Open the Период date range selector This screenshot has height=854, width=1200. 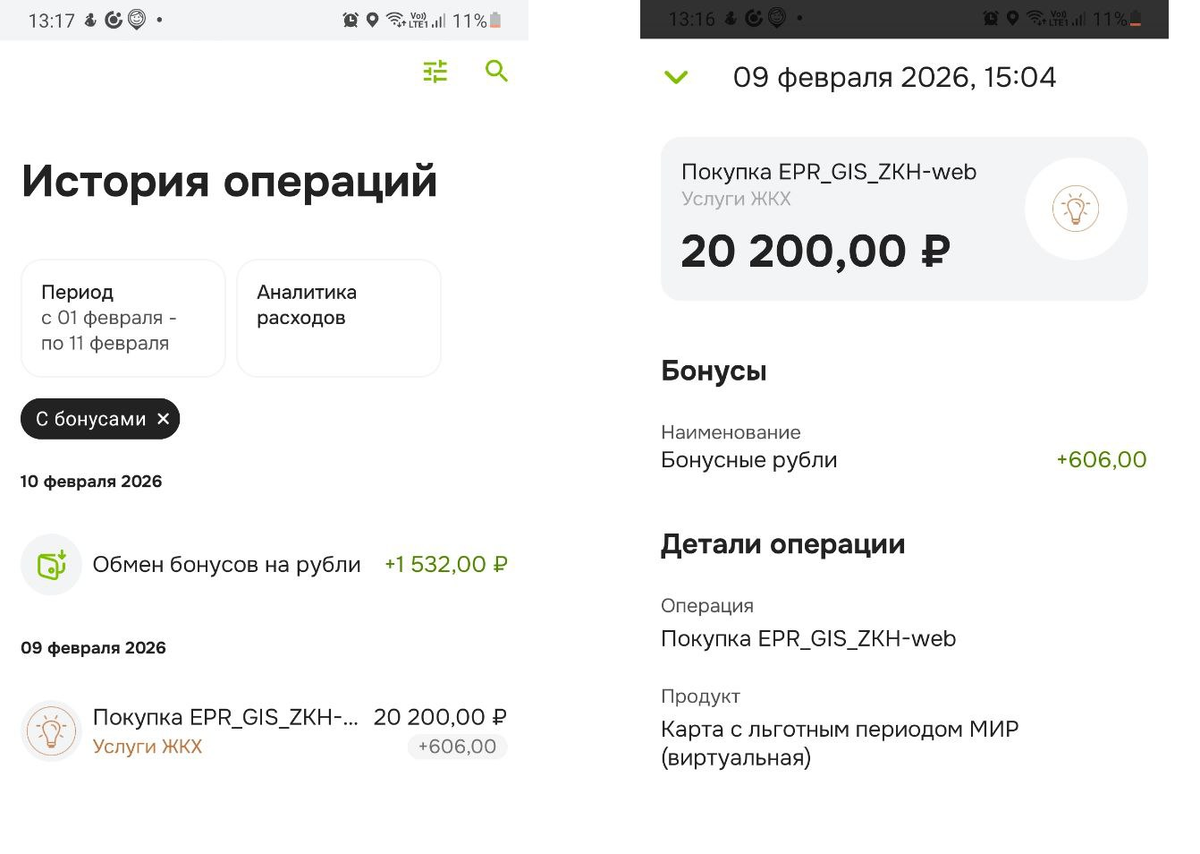[x=122, y=317]
